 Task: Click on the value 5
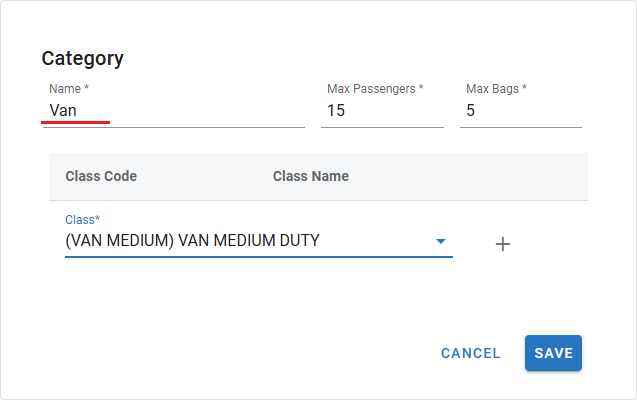(471, 111)
